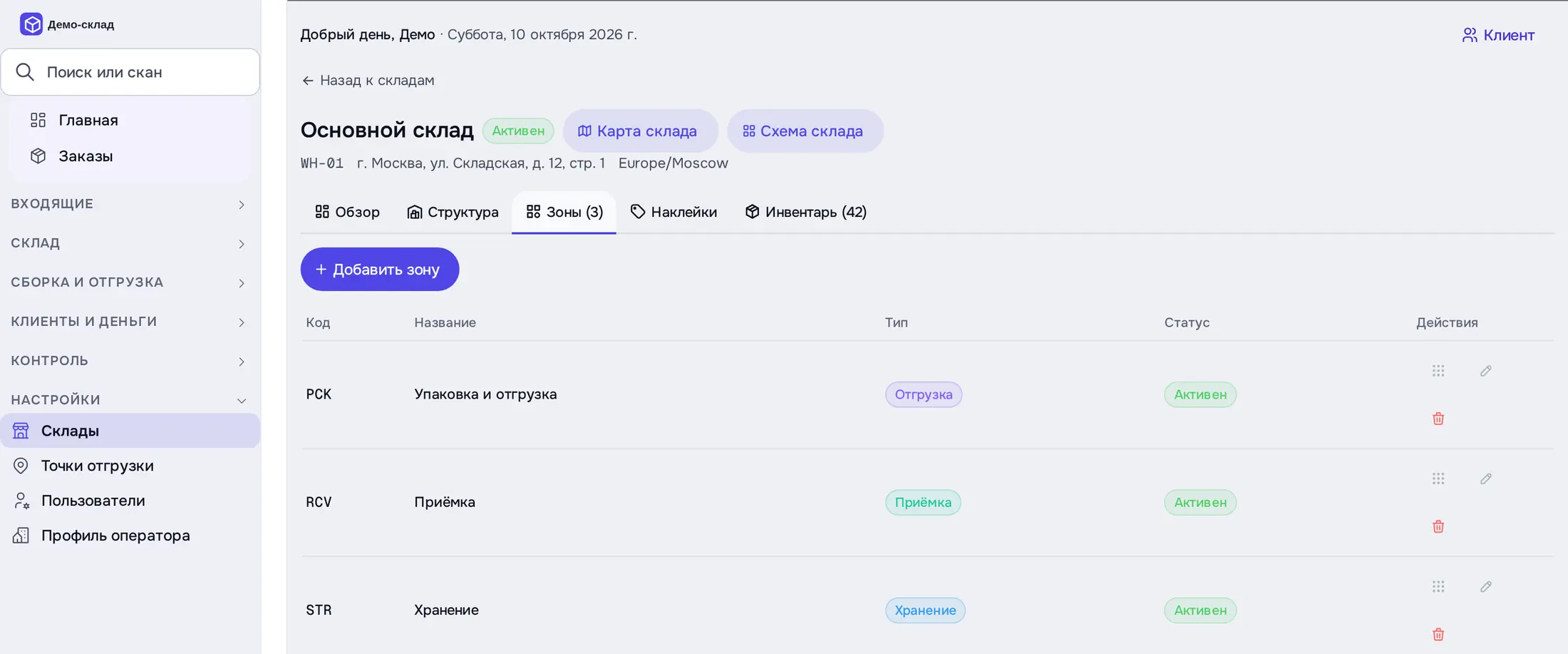Click the Приёмка type badge in RCV row

coord(923,502)
